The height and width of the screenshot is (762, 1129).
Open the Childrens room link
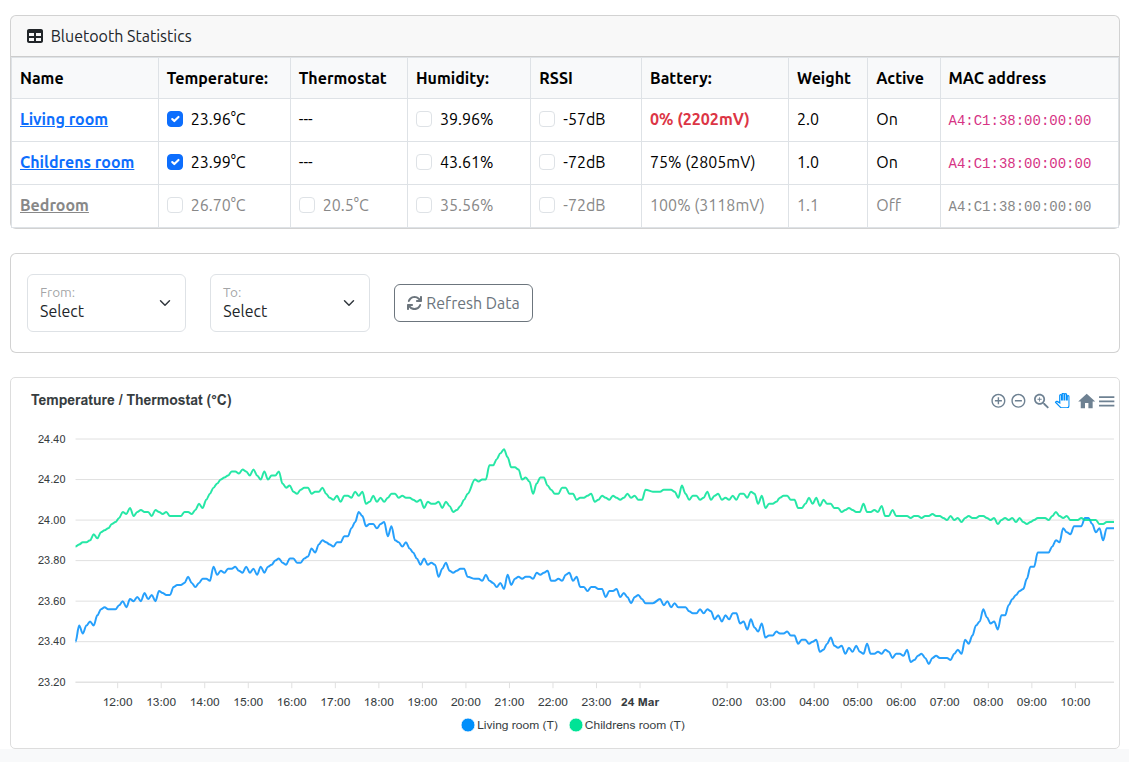point(77,162)
